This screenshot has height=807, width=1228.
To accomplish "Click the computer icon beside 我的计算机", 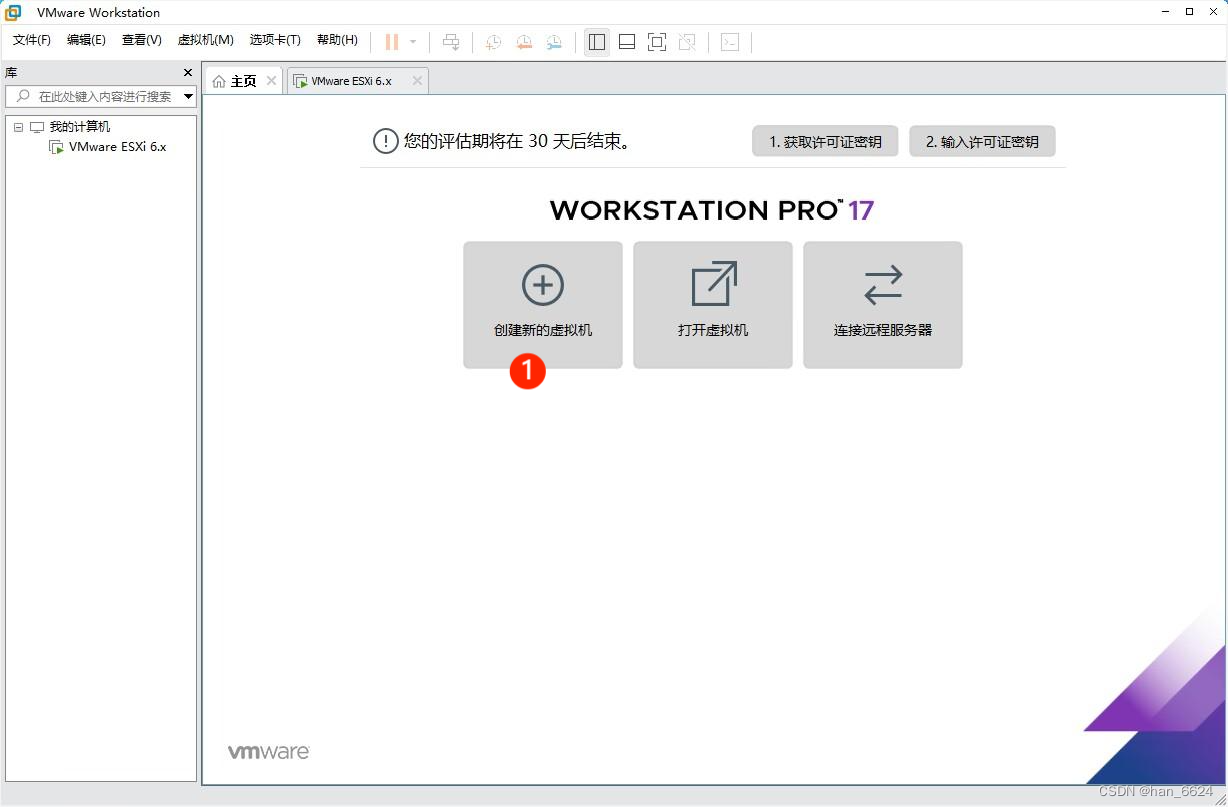I will click(x=37, y=127).
